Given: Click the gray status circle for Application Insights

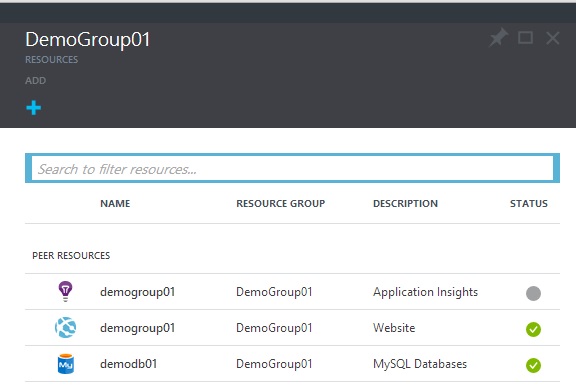Looking at the screenshot, I should pos(533,293).
